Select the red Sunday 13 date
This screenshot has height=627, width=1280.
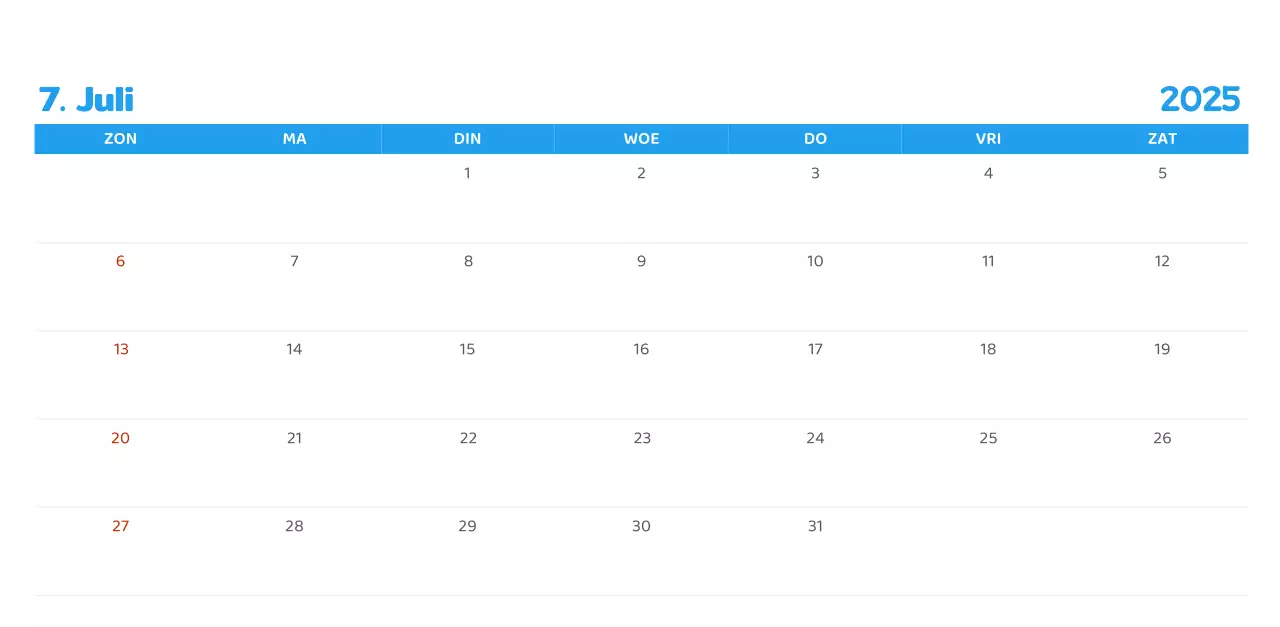point(120,349)
